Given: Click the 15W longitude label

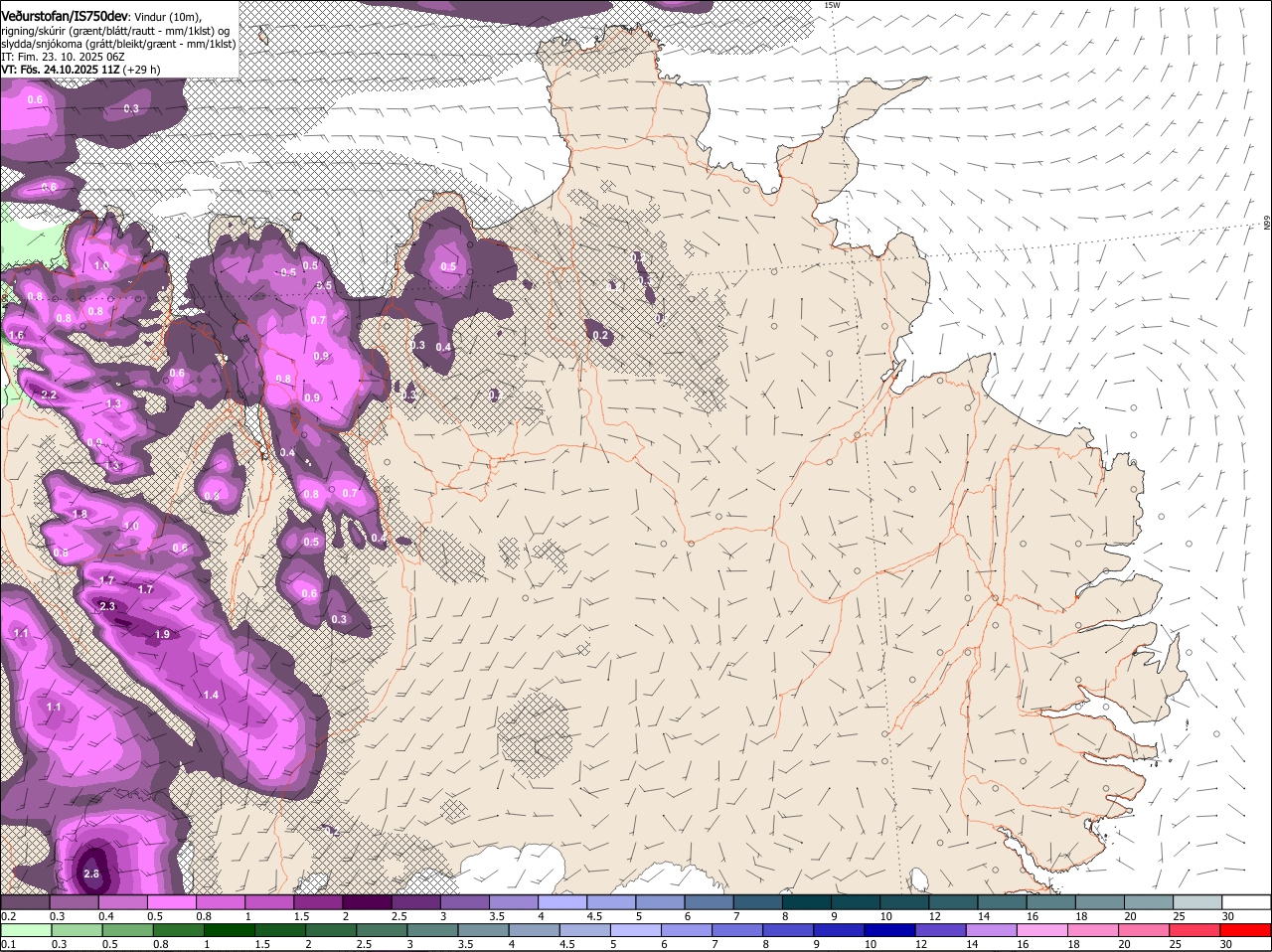Looking at the screenshot, I should click(832, 5).
